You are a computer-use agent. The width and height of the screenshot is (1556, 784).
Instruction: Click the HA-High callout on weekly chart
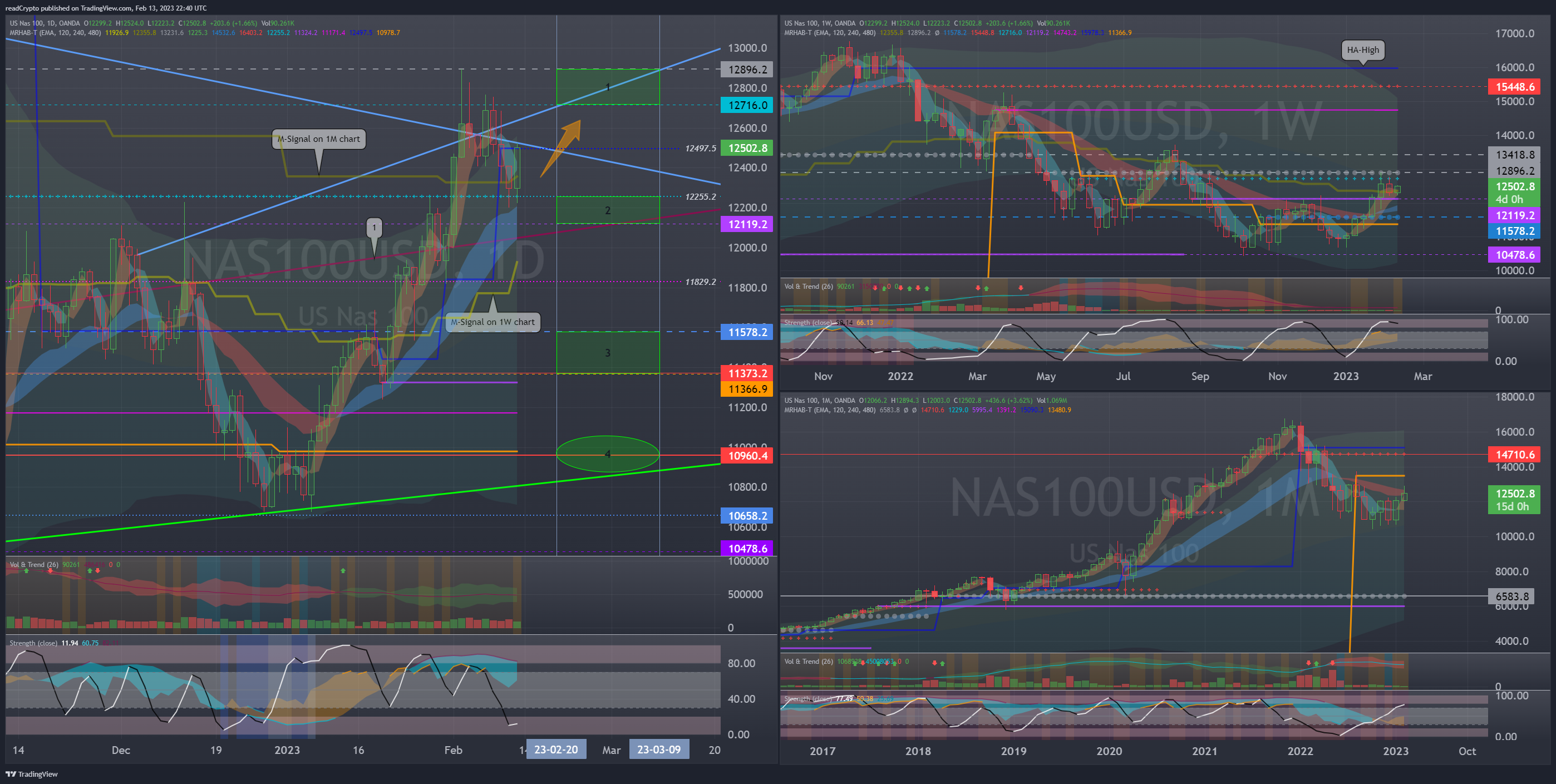coord(1363,50)
